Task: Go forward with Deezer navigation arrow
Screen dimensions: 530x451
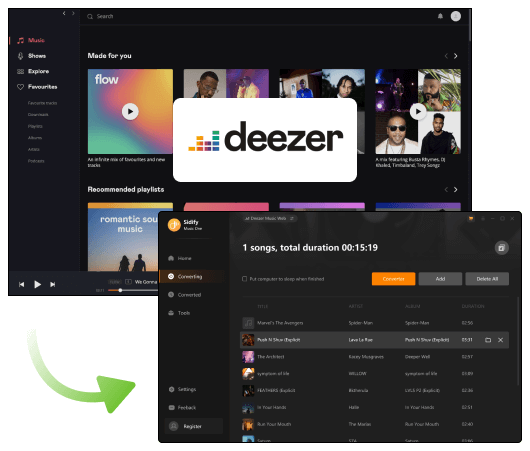Action: [x=73, y=14]
